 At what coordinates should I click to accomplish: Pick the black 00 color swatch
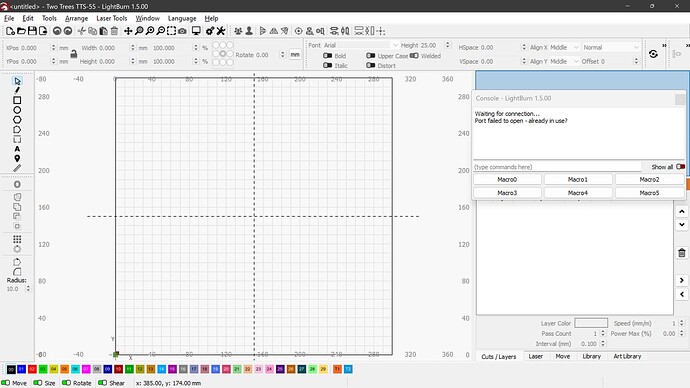click(11, 369)
